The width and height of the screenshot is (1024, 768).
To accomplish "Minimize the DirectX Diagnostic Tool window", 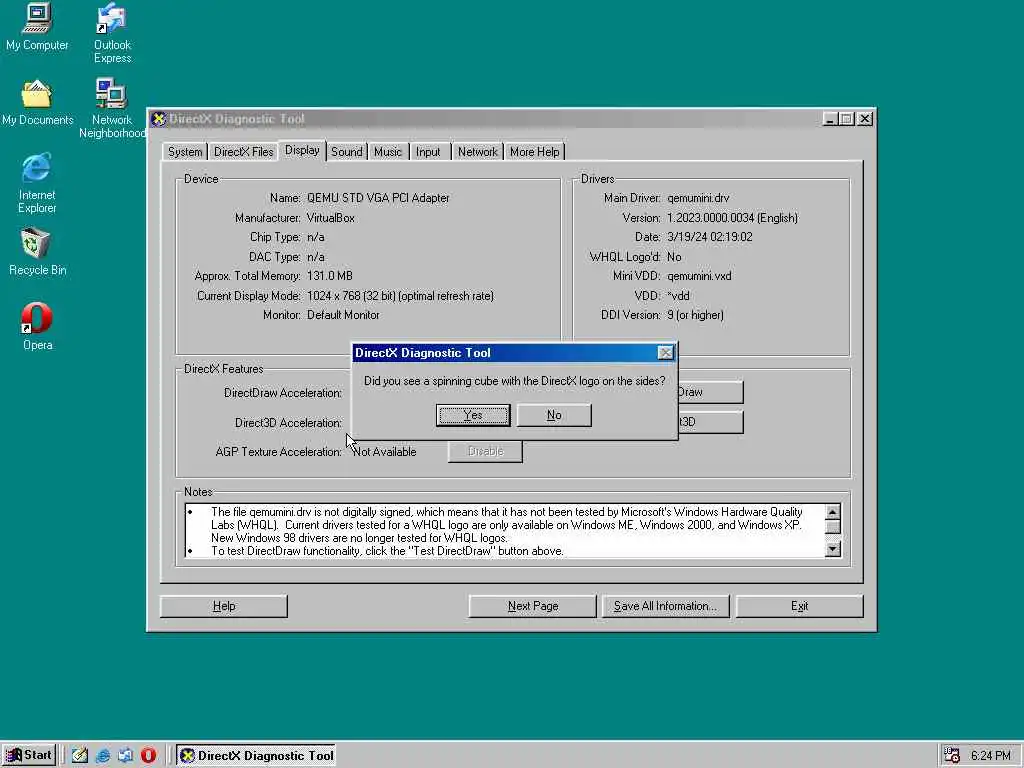I will click(x=830, y=119).
